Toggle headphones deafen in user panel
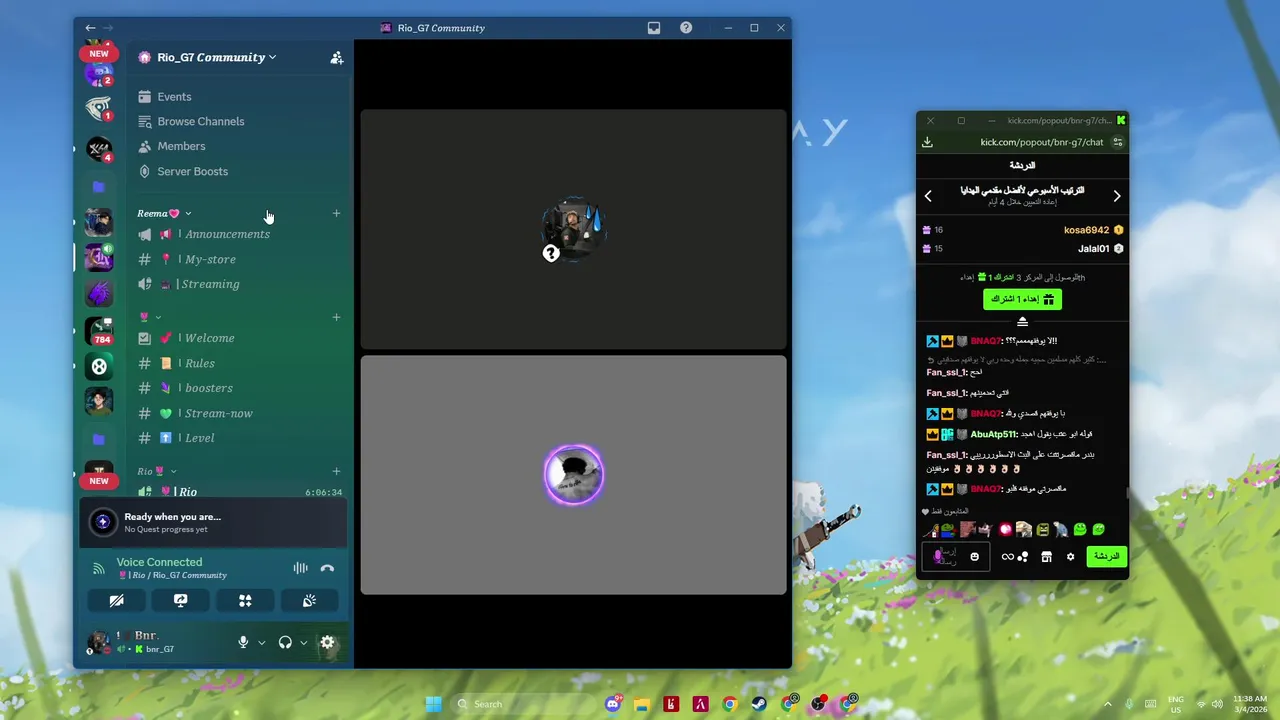This screenshot has height=720, width=1280. [285, 642]
